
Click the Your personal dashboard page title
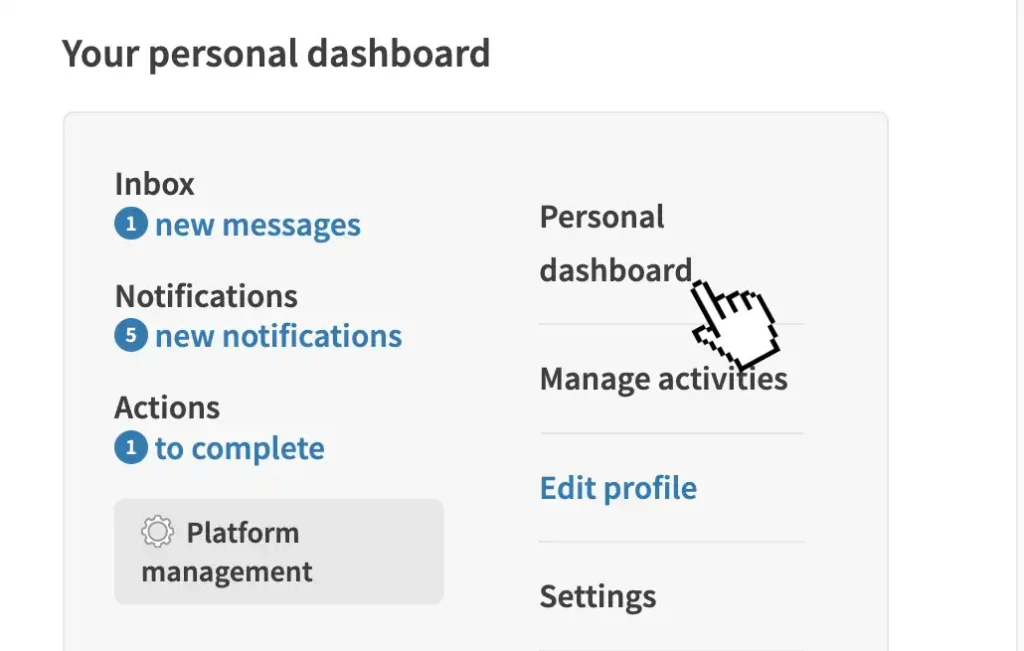276,53
